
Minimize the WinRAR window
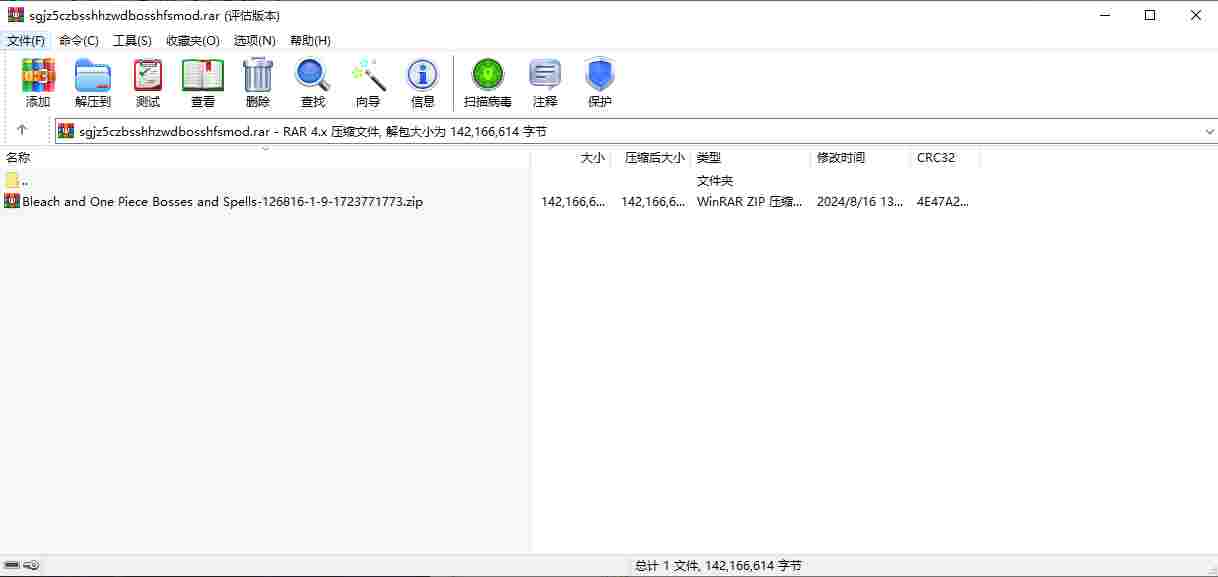[x=1105, y=15]
